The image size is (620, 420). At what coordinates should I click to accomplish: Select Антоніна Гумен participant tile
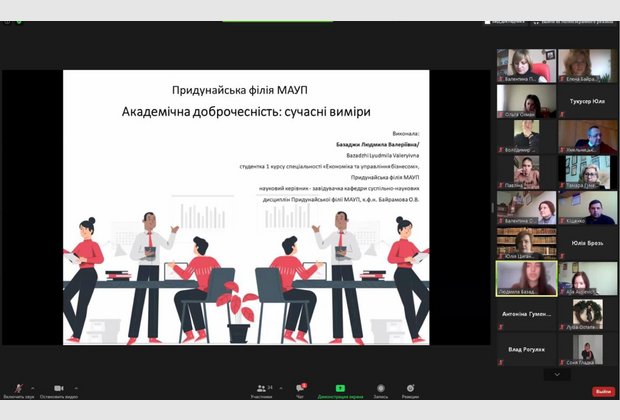coord(526,314)
